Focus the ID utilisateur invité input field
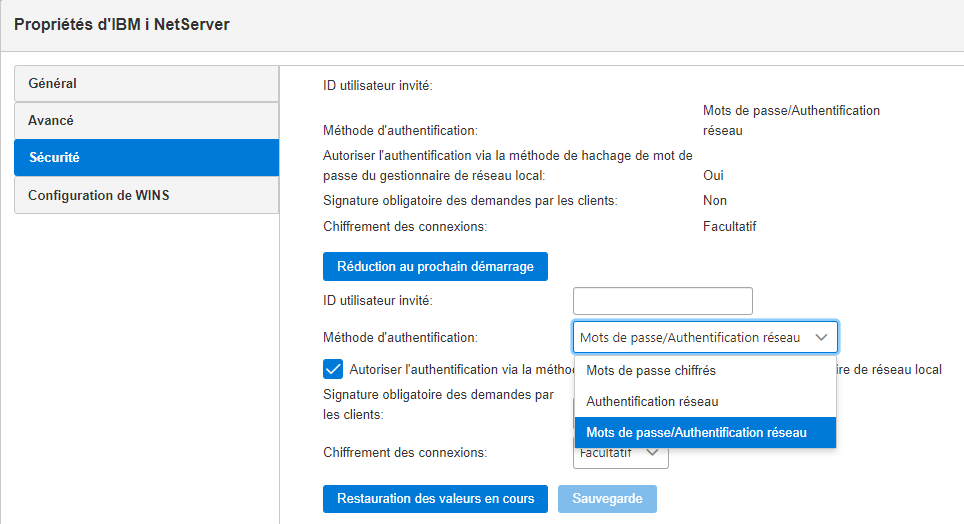 coord(663,301)
